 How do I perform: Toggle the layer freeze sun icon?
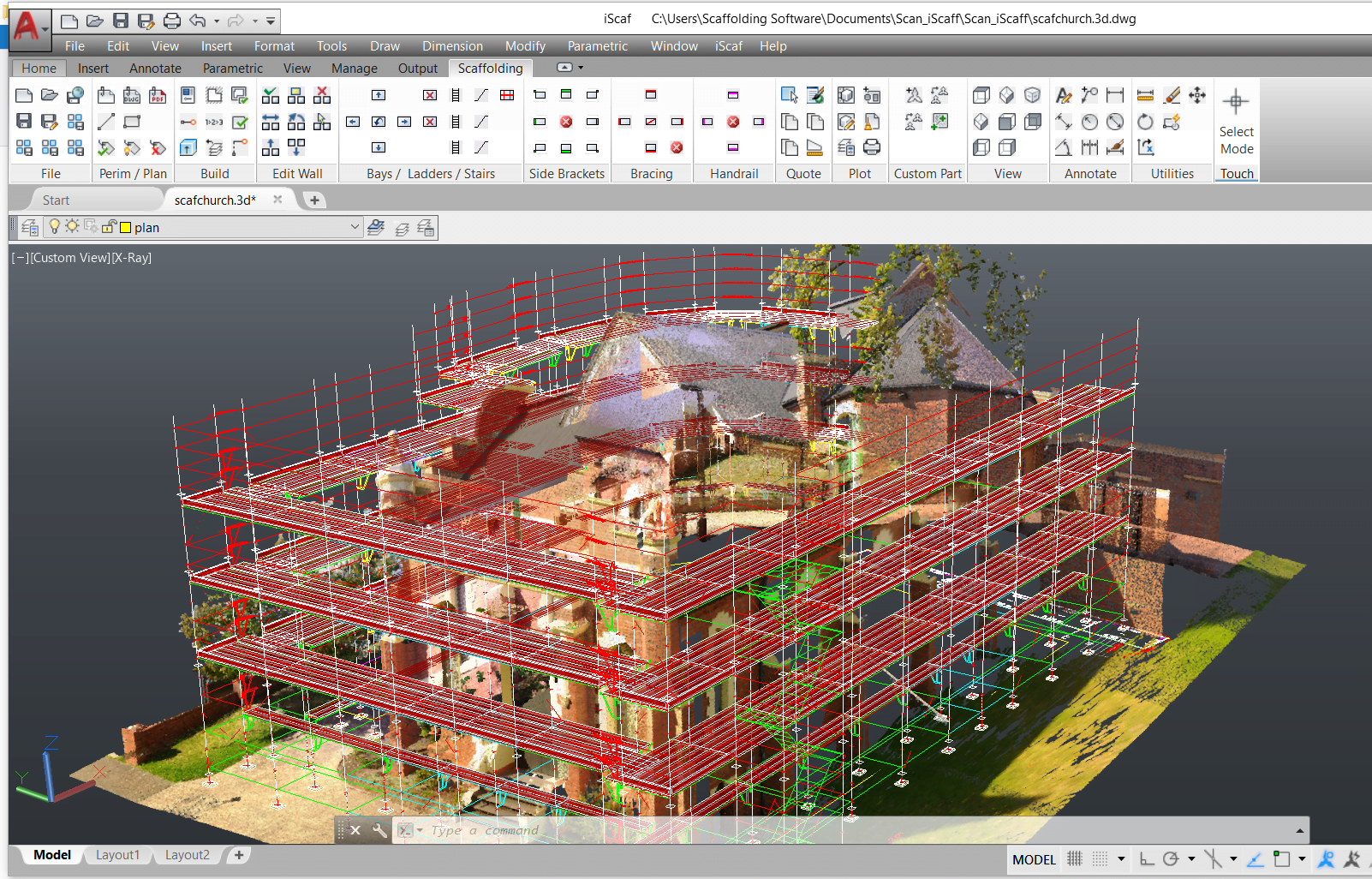(x=72, y=227)
